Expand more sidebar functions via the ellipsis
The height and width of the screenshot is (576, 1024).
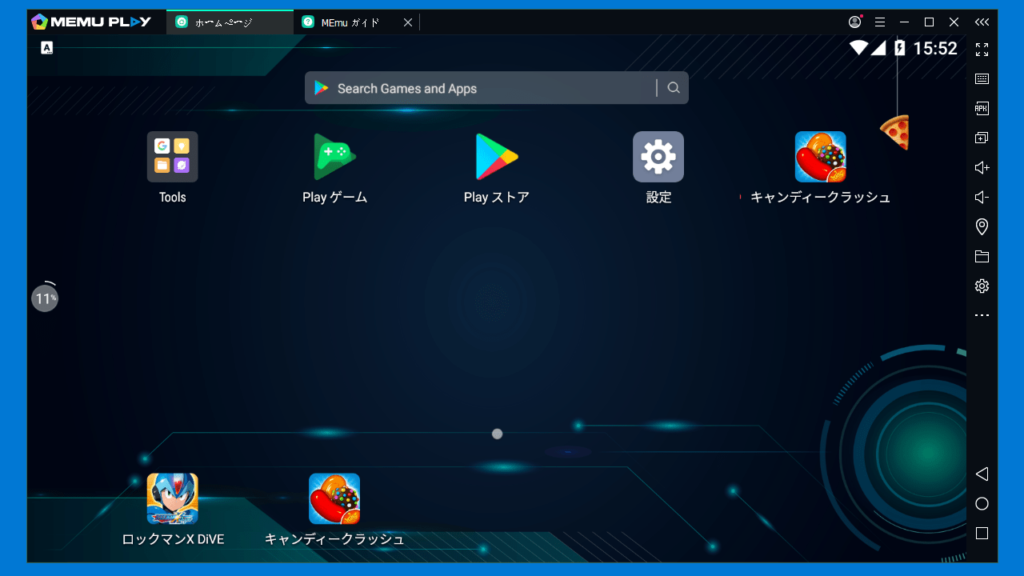[x=982, y=317]
